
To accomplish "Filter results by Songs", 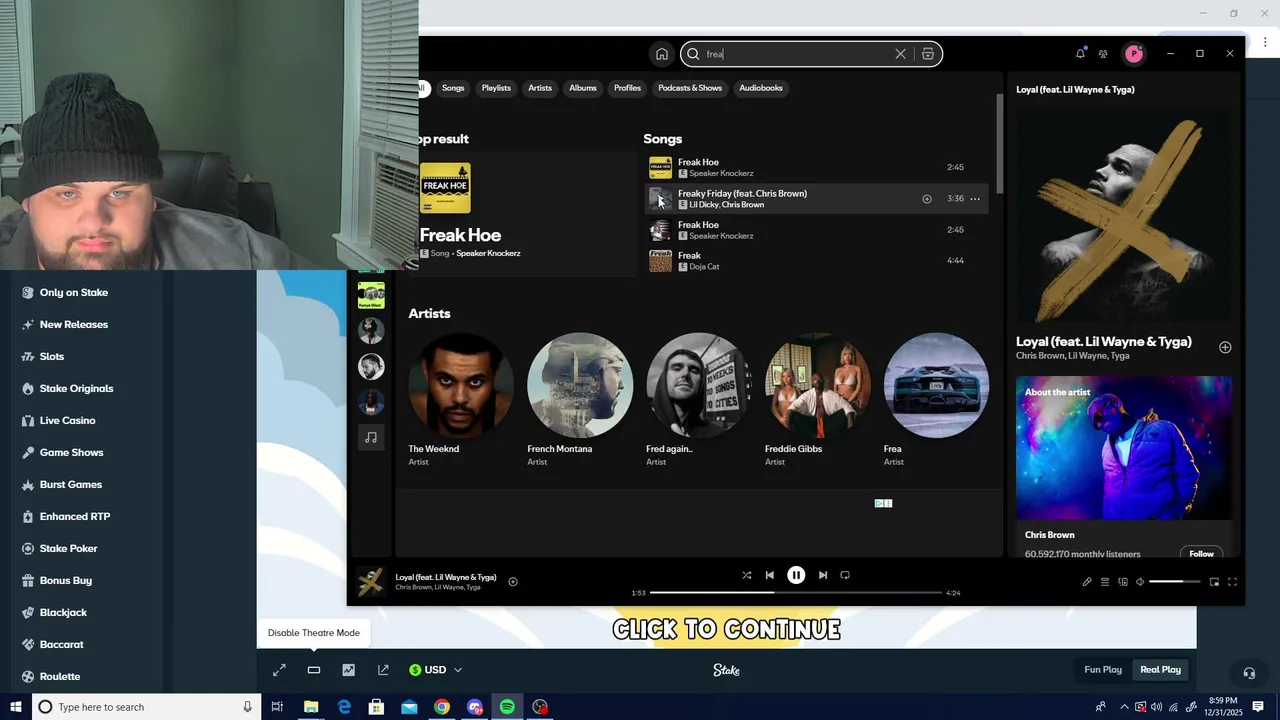I will pos(453,88).
